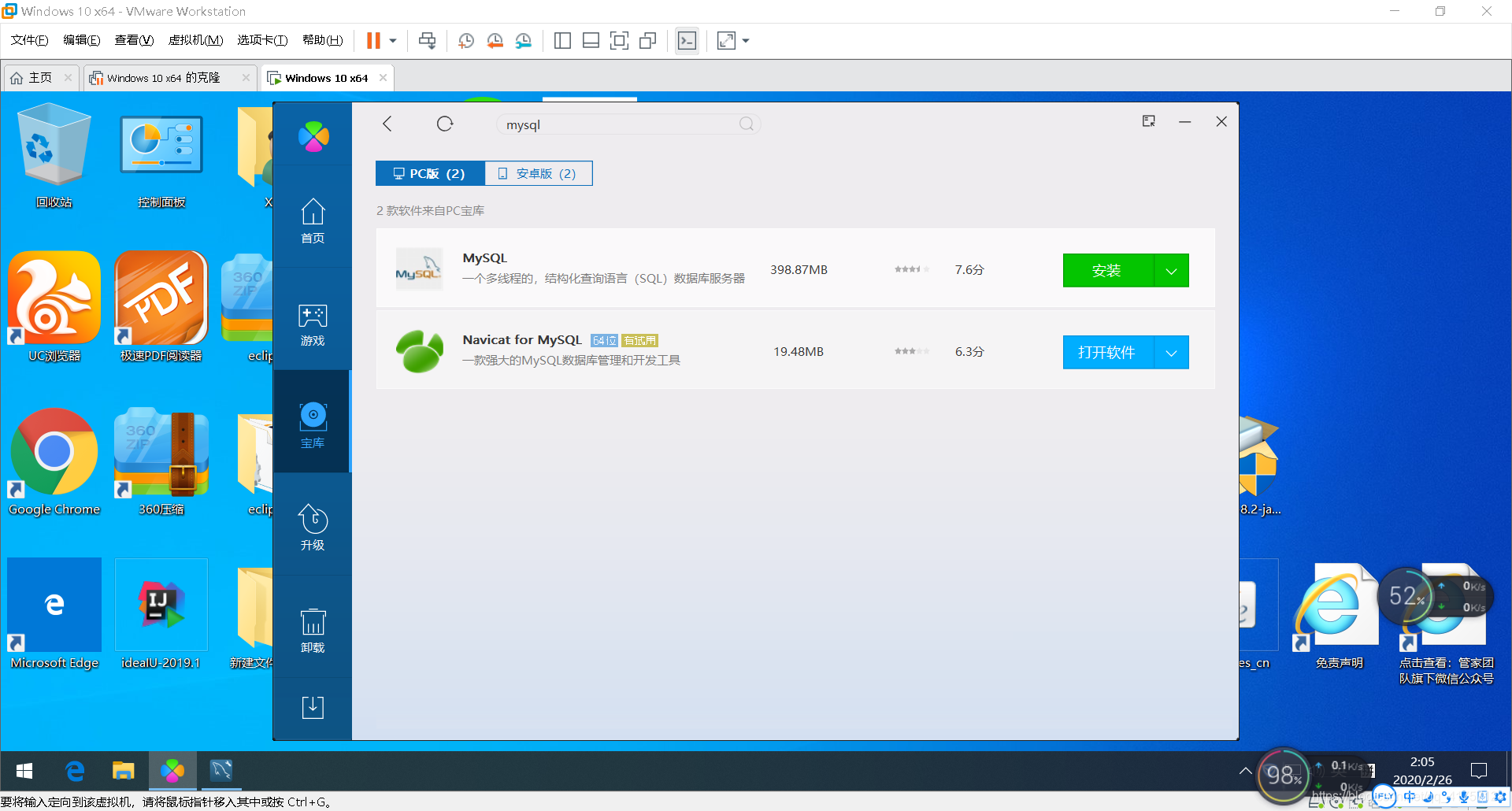The image size is (1512, 811).
Task: Install MySQL with green 安装 button
Action: tap(1107, 270)
